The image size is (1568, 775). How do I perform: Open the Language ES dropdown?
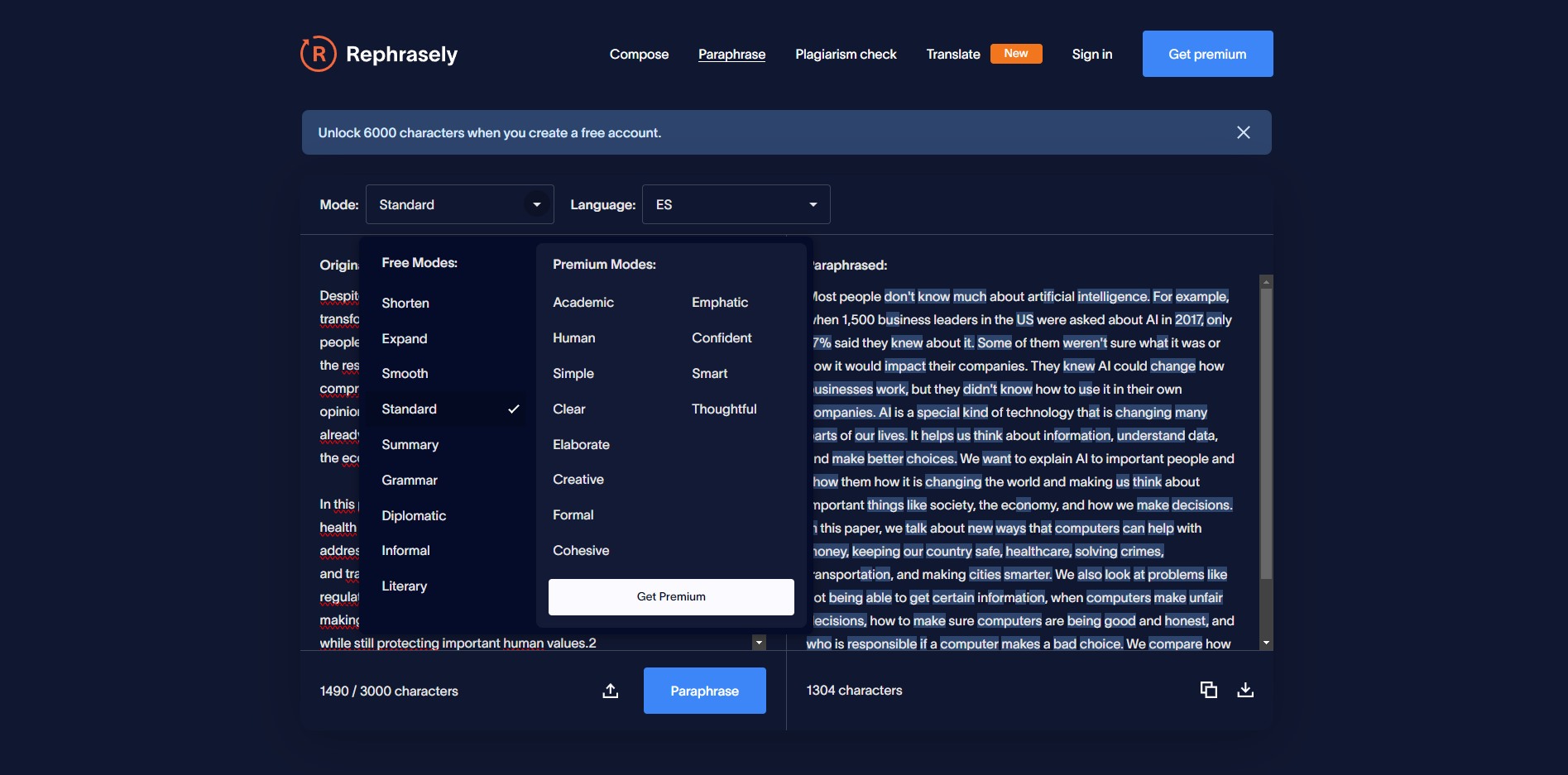tap(736, 204)
